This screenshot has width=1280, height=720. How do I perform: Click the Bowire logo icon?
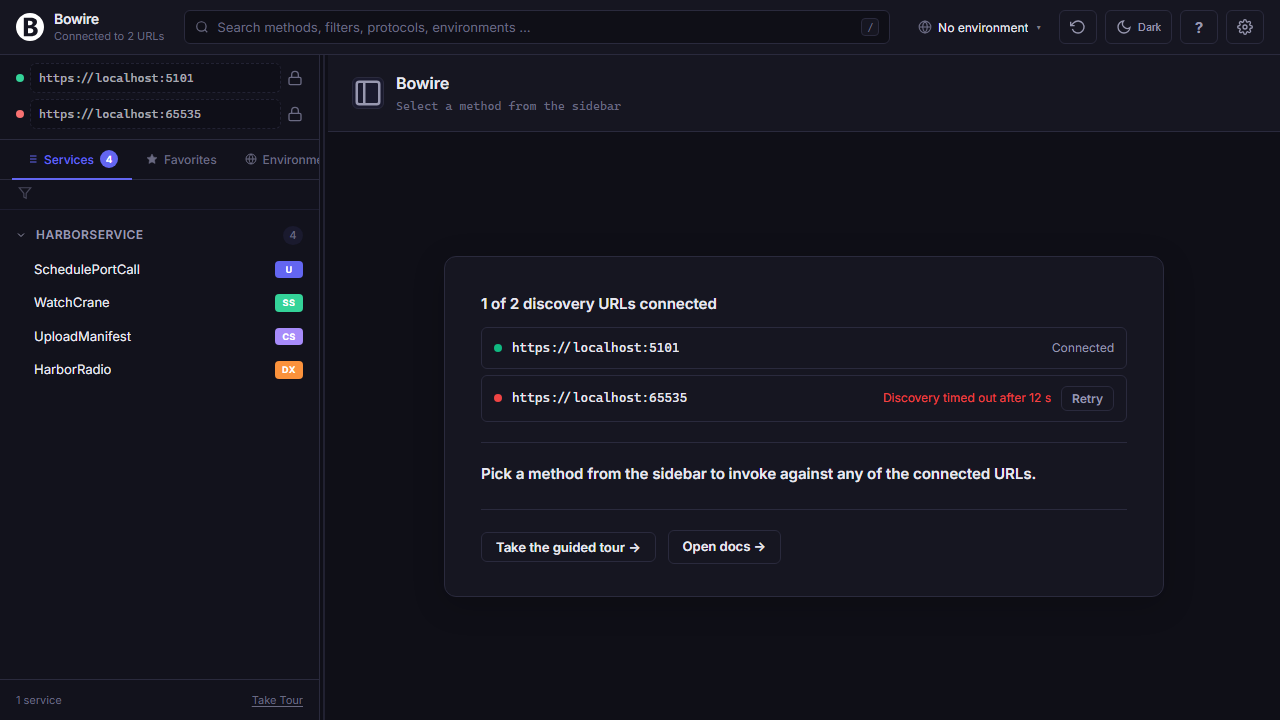[30, 27]
